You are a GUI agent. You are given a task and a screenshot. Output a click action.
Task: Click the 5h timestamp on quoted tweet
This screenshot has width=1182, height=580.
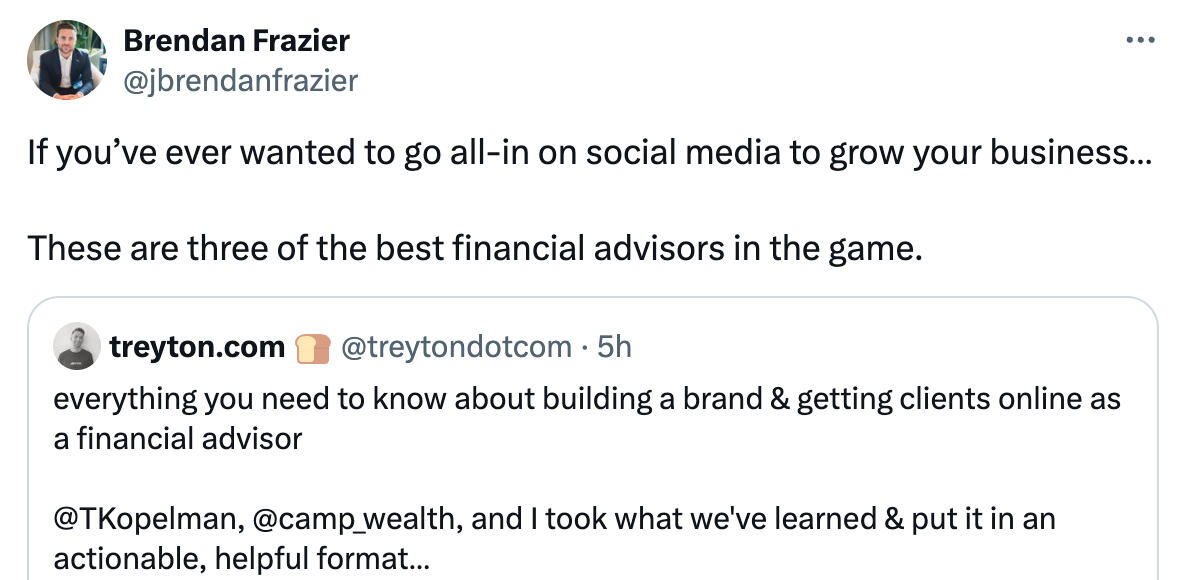(614, 347)
